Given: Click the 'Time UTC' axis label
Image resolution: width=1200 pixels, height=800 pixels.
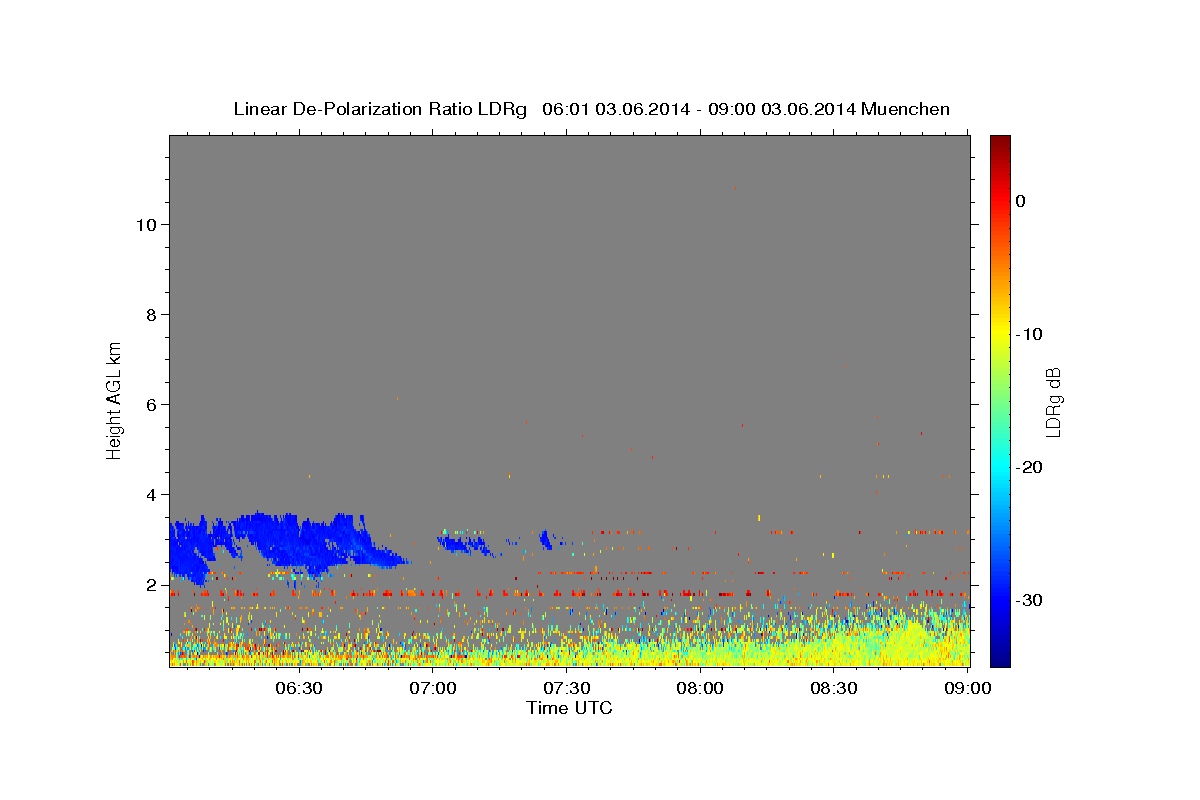Looking at the screenshot, I should pos(569,708).
